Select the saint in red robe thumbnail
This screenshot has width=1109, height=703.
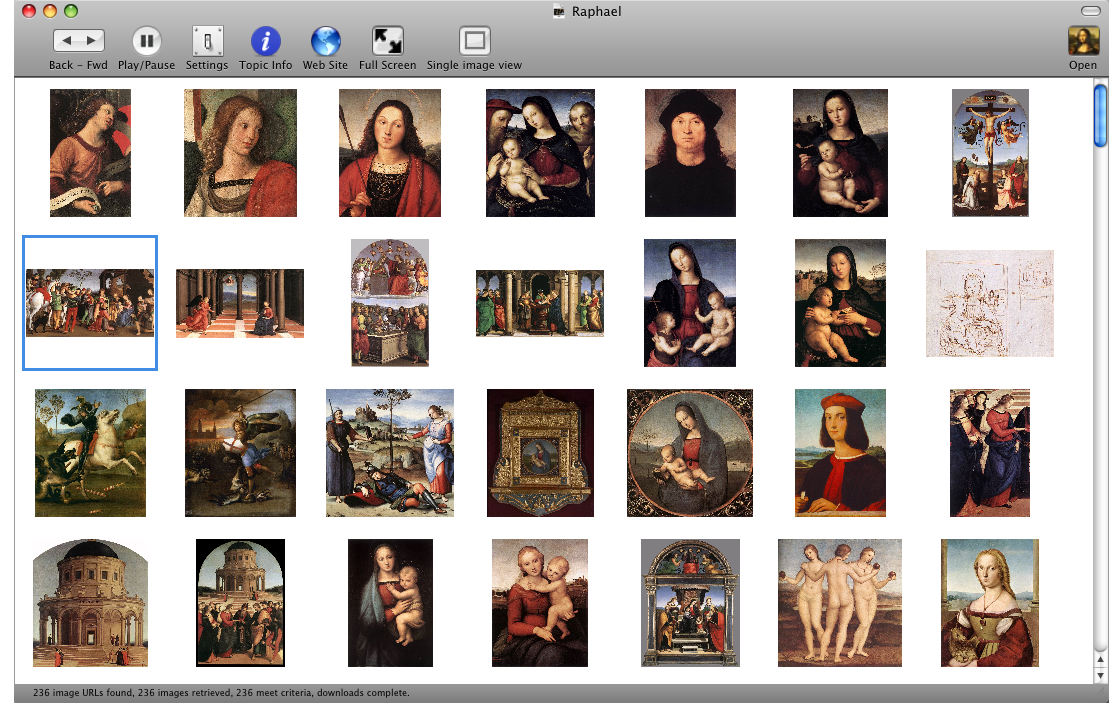(390, 153)
